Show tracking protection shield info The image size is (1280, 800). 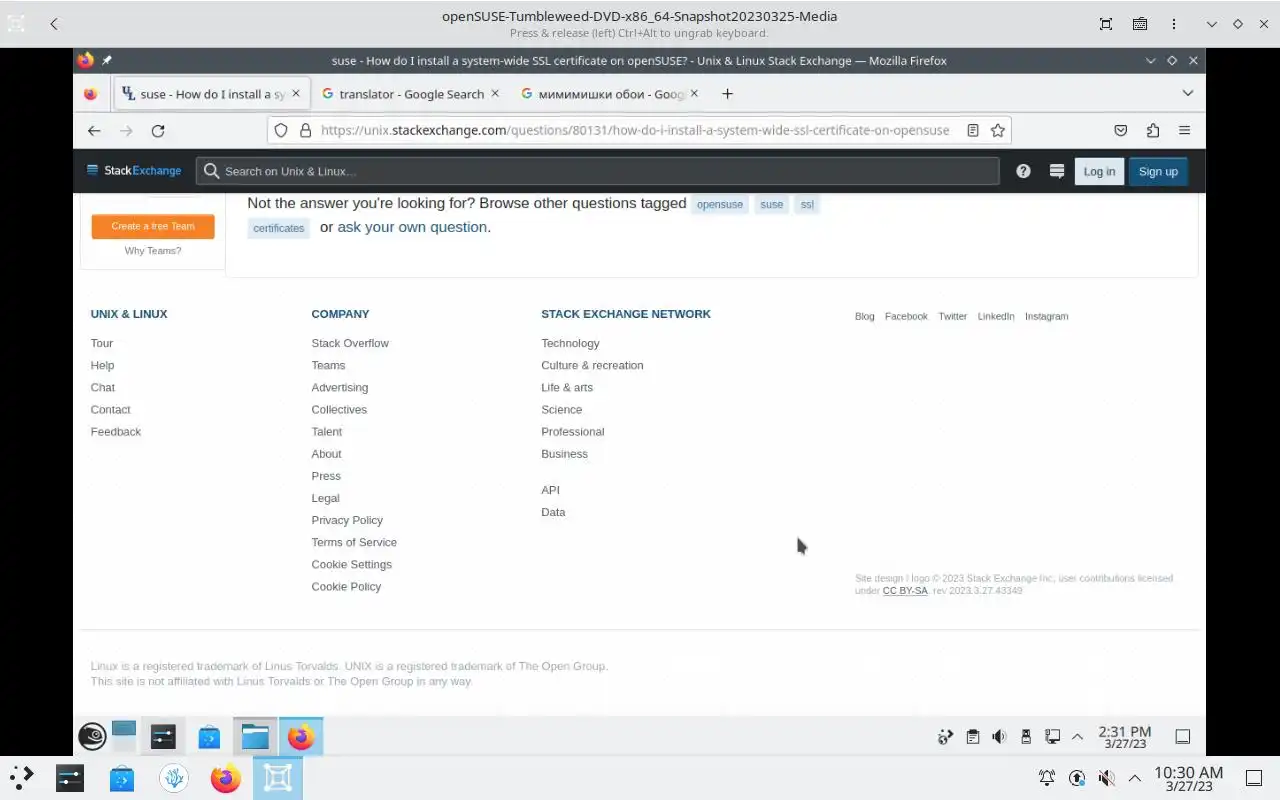point(281,130)
